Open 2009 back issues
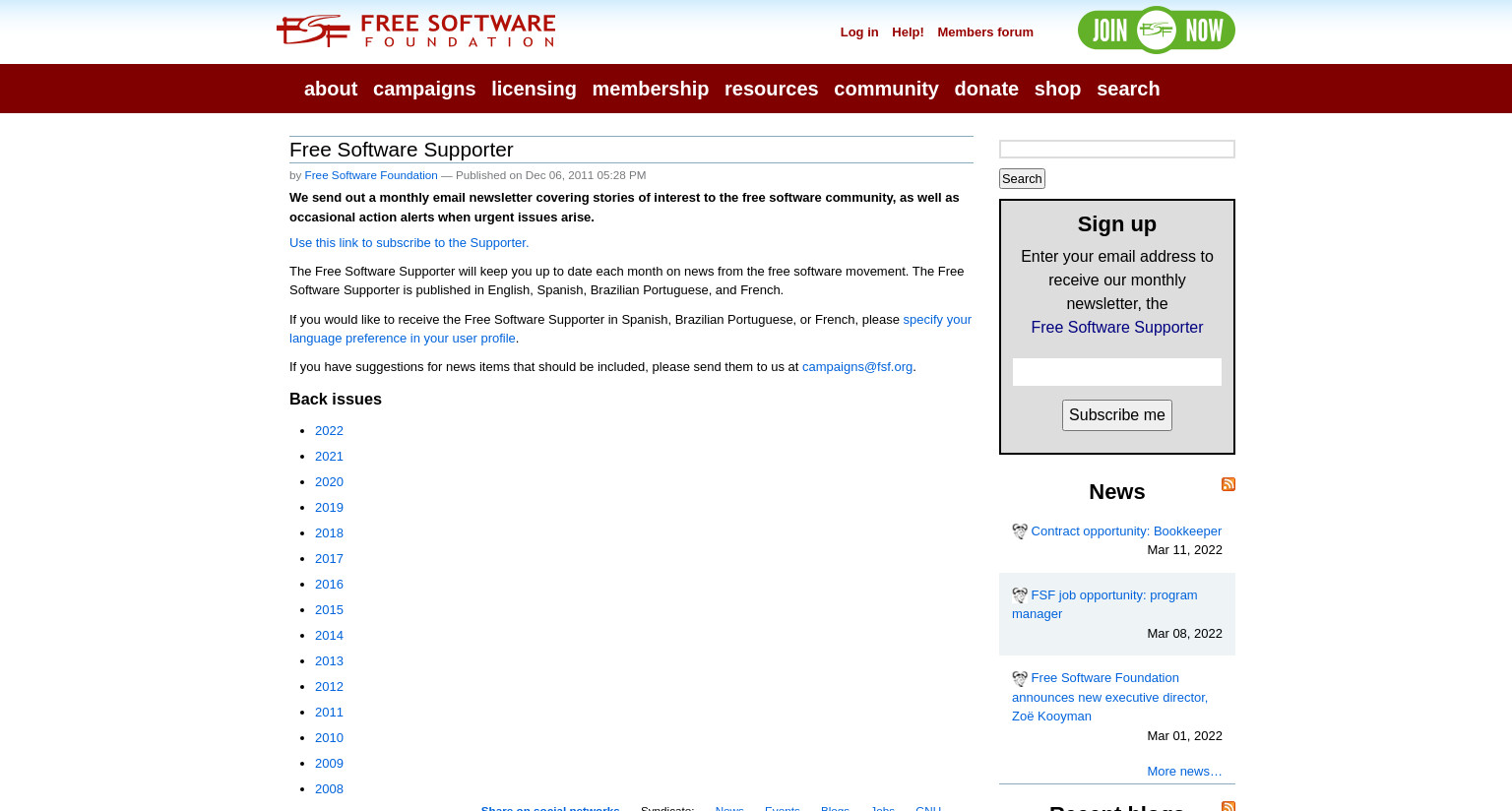 point(329,764)
